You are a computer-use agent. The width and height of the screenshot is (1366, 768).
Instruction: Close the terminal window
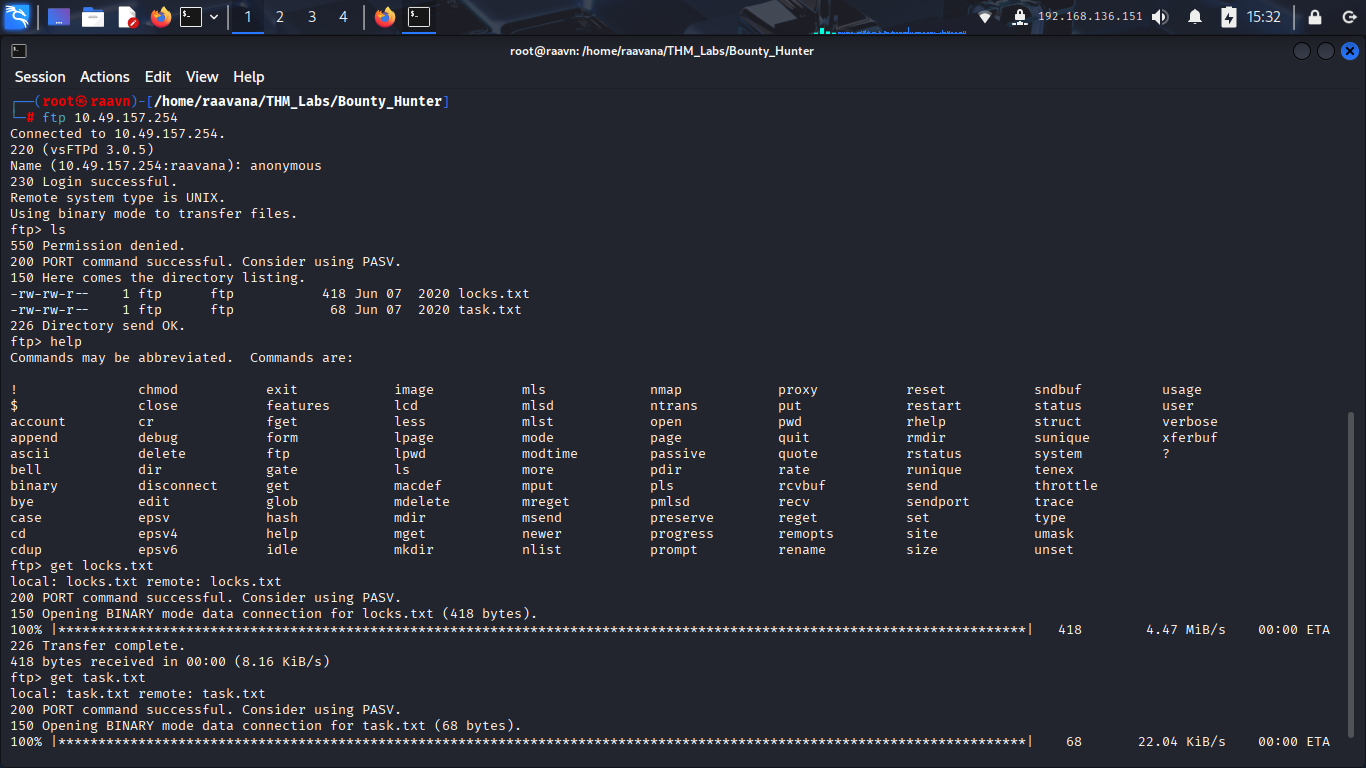(x=1349, y=51)
